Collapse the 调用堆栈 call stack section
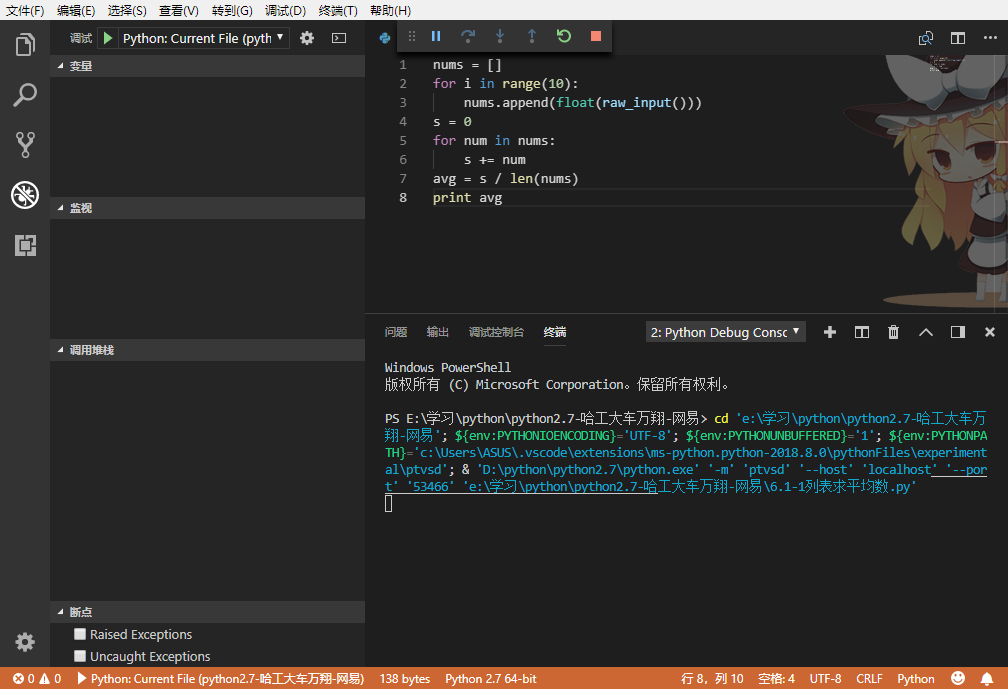Viewport: 1008px width, 689px height. click(90, 350)
